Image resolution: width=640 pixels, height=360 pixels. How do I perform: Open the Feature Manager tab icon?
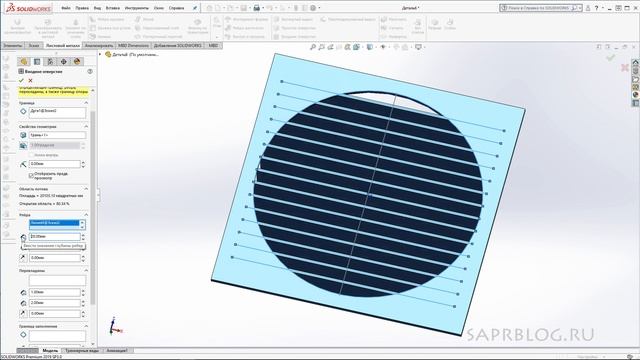coord(24,62)
